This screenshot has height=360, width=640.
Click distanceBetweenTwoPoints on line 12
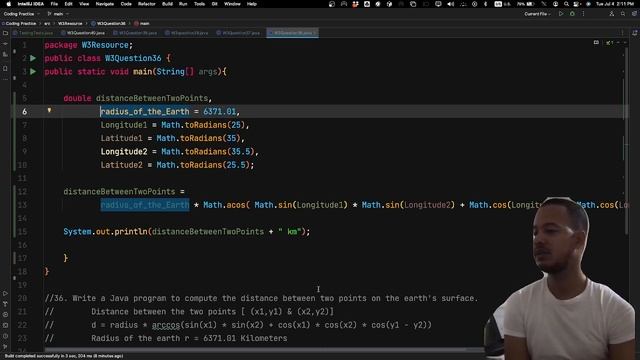pyautogui.click(x=119, y=191)
